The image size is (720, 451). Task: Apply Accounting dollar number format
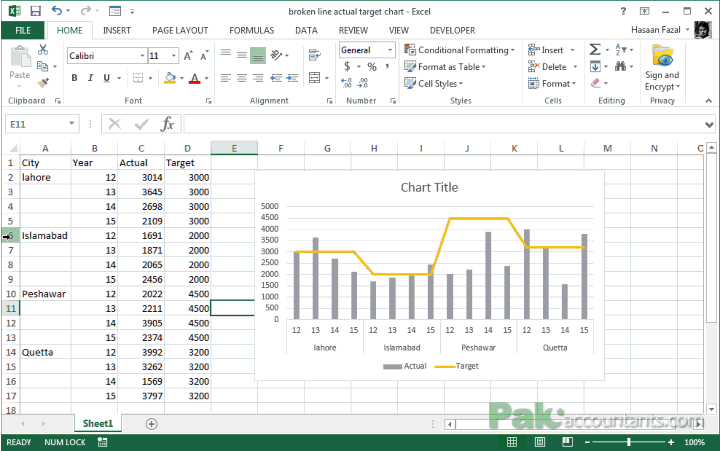point(347,67)
